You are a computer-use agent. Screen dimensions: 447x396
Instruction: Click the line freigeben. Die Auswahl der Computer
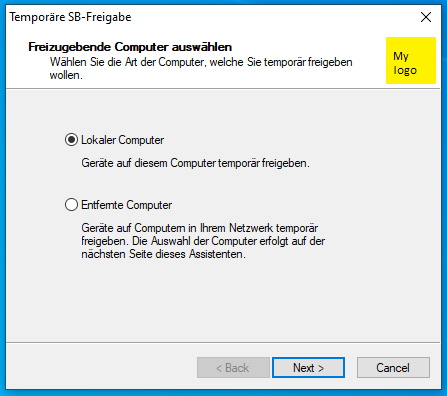[x=203, y=241]
